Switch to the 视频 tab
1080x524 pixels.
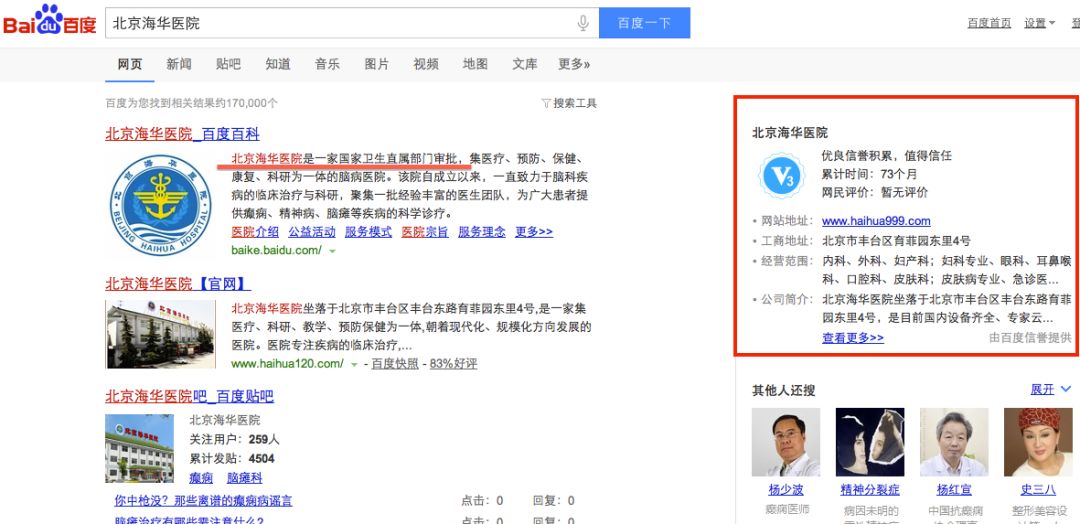point(426,64)
